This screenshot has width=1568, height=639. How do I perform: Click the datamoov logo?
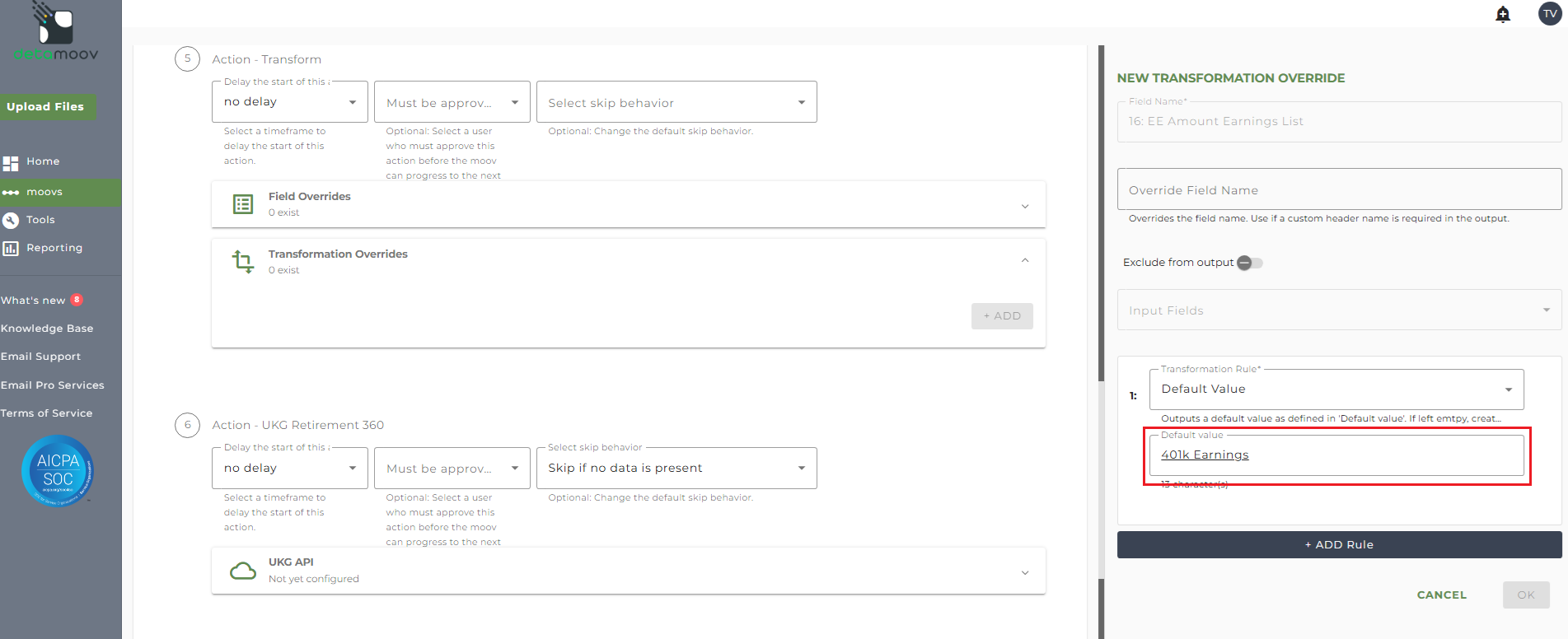[56, 32]
